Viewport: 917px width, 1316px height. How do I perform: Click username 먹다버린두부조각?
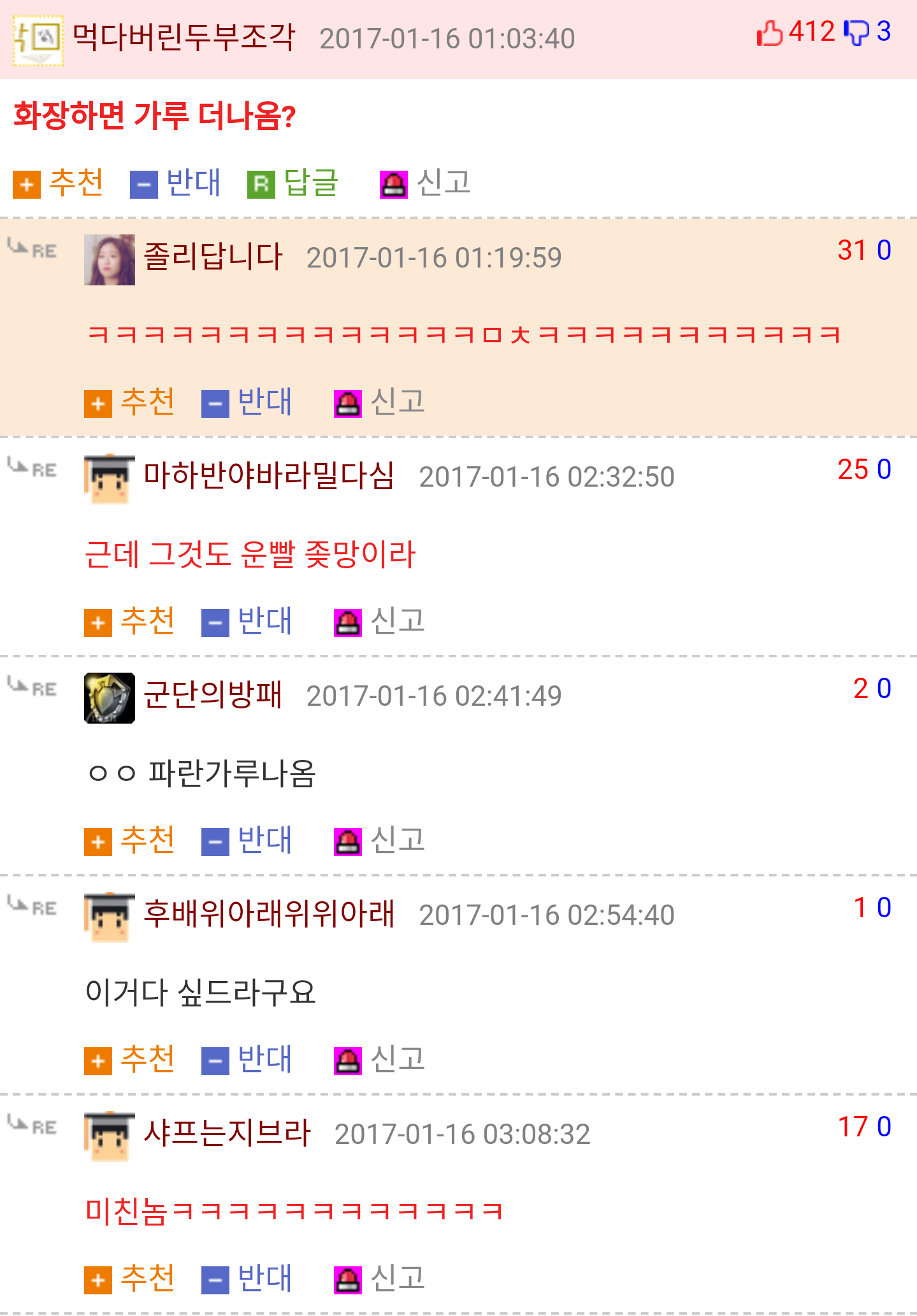184,38
